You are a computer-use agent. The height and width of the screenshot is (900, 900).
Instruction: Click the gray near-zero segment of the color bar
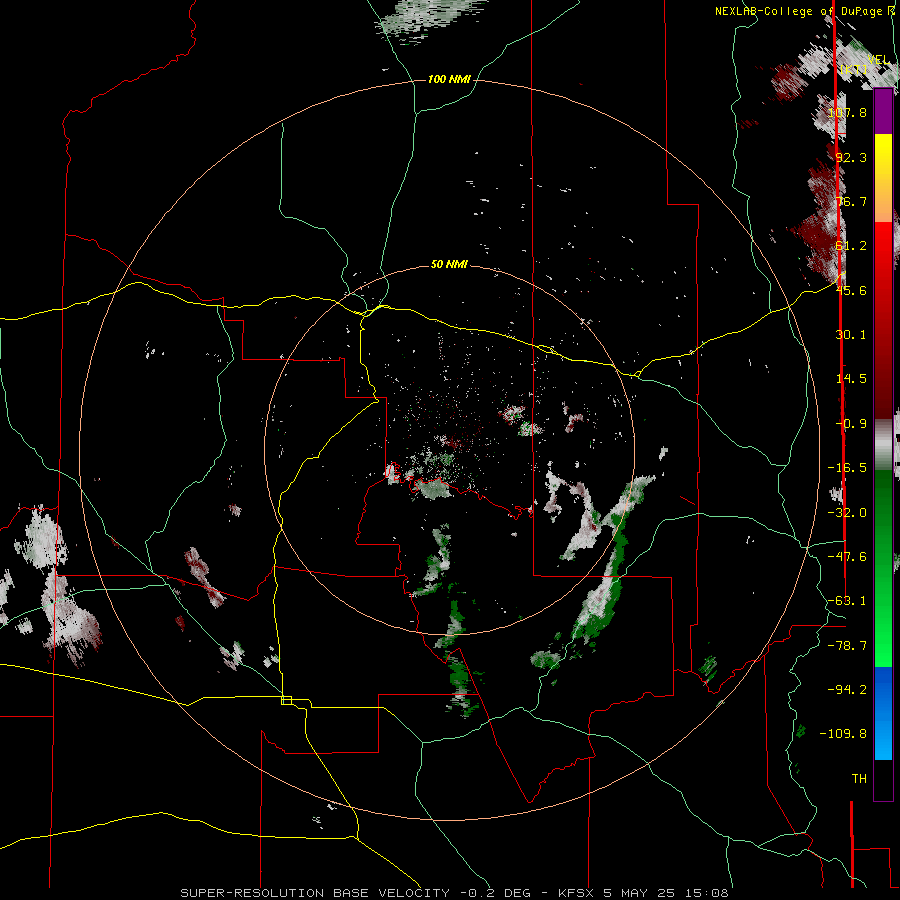[x=883, y=444]
